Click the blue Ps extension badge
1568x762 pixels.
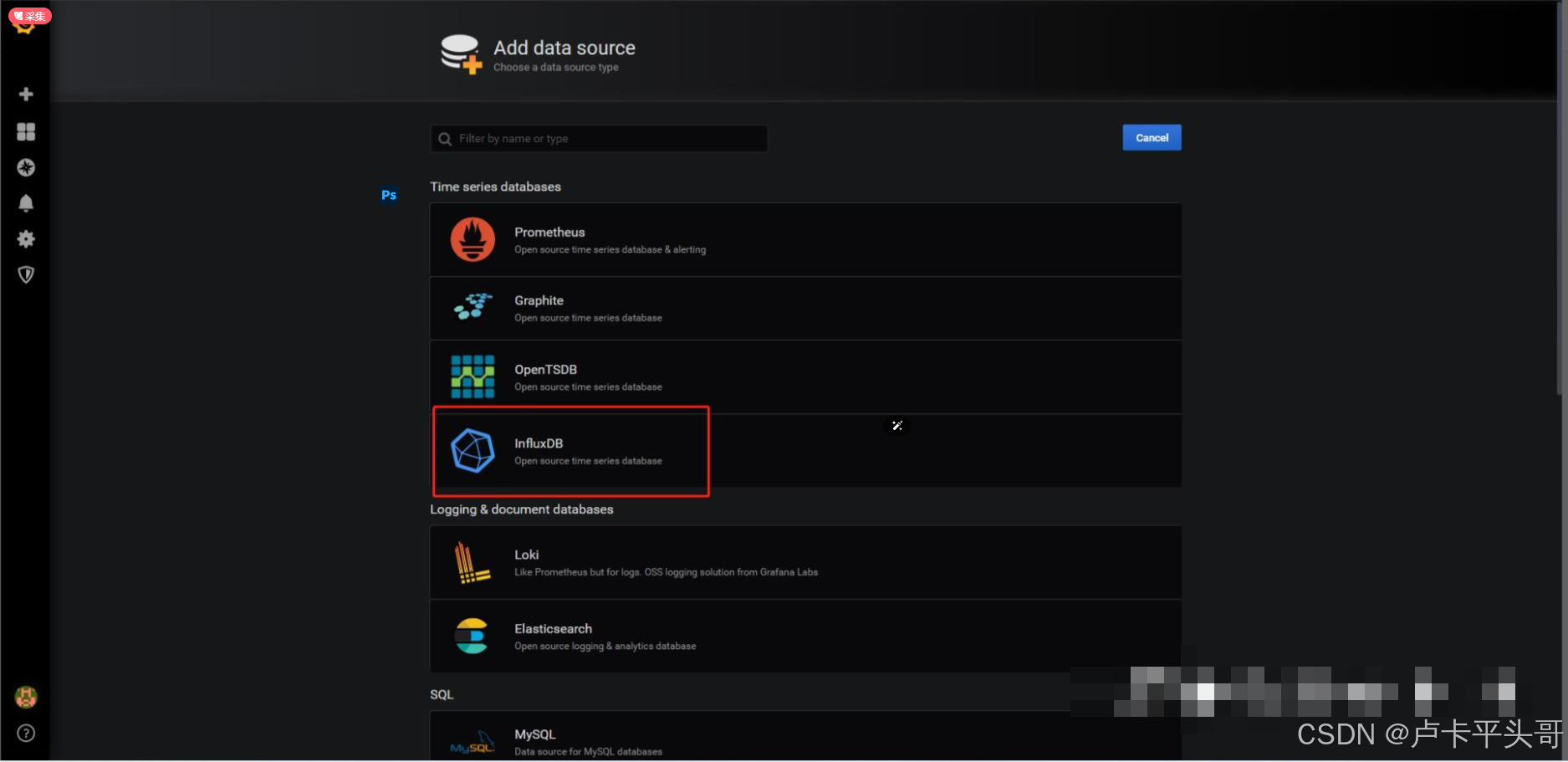click(x=389, y=195)
